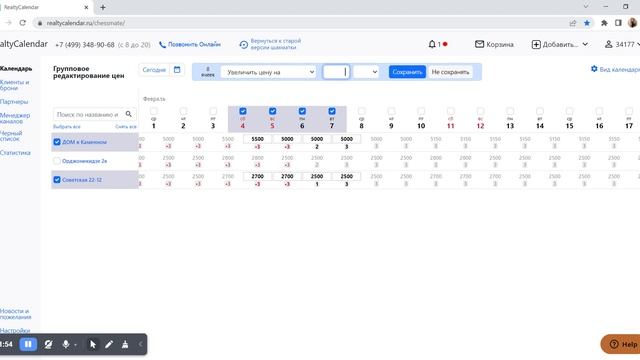Uncheck the date 6 column checkbox

pos(302,111)
